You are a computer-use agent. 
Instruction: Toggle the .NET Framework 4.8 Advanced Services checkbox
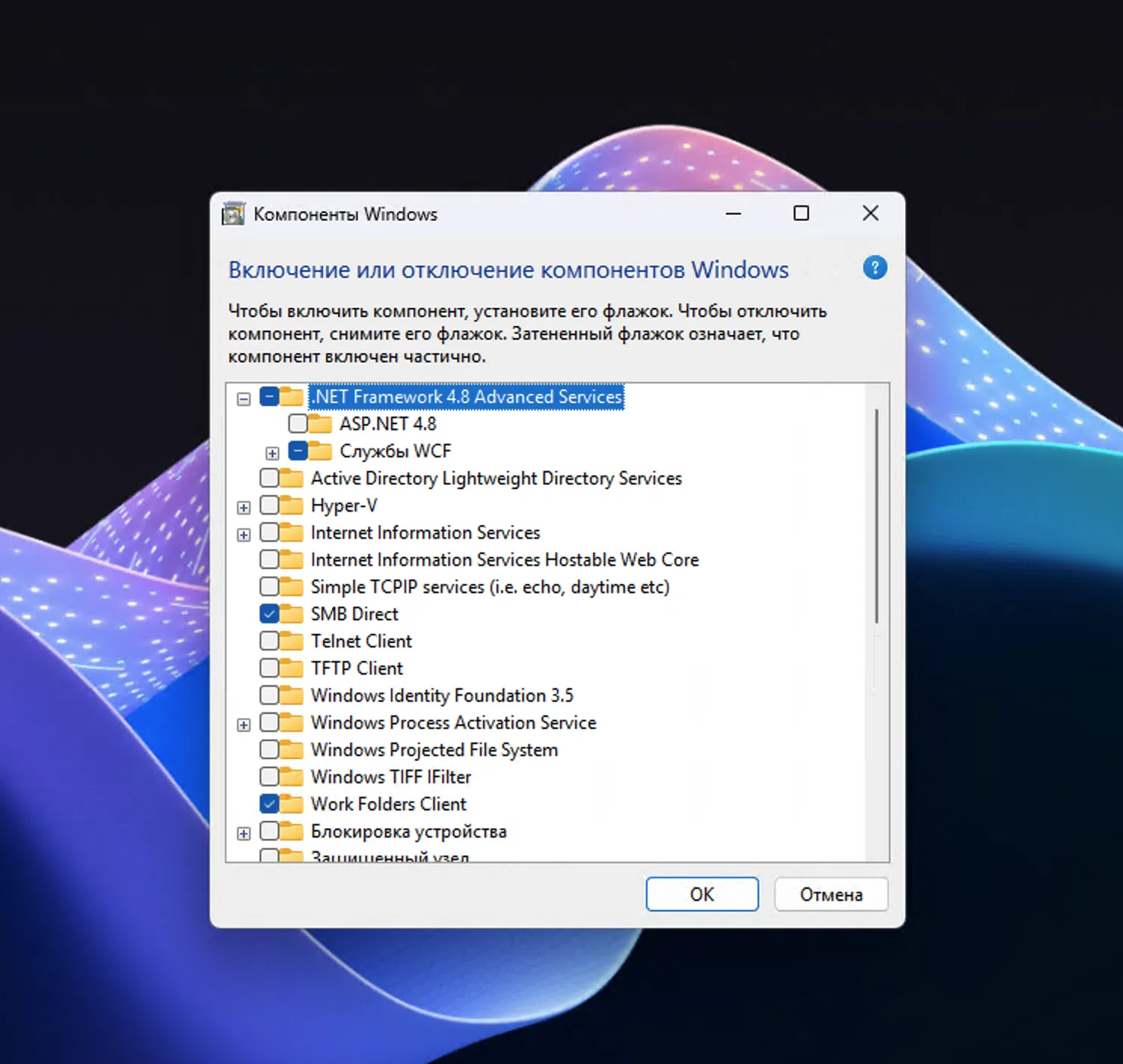click(x=269, y=396)
